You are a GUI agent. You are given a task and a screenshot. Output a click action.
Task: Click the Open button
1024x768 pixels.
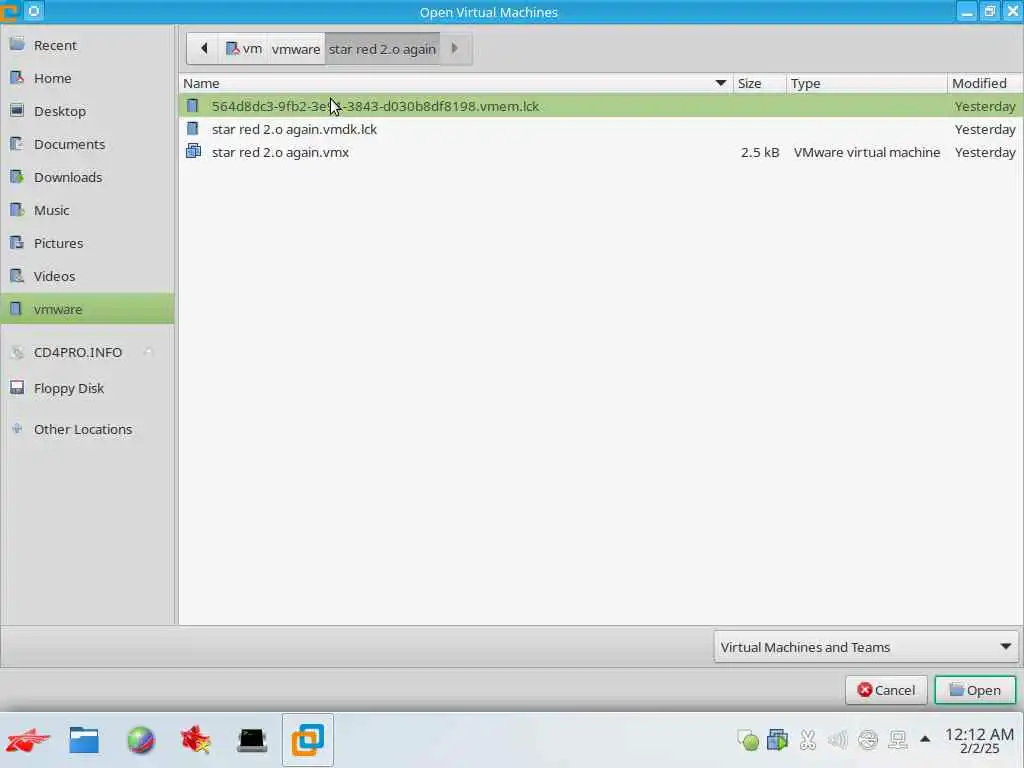coord(975,690)
